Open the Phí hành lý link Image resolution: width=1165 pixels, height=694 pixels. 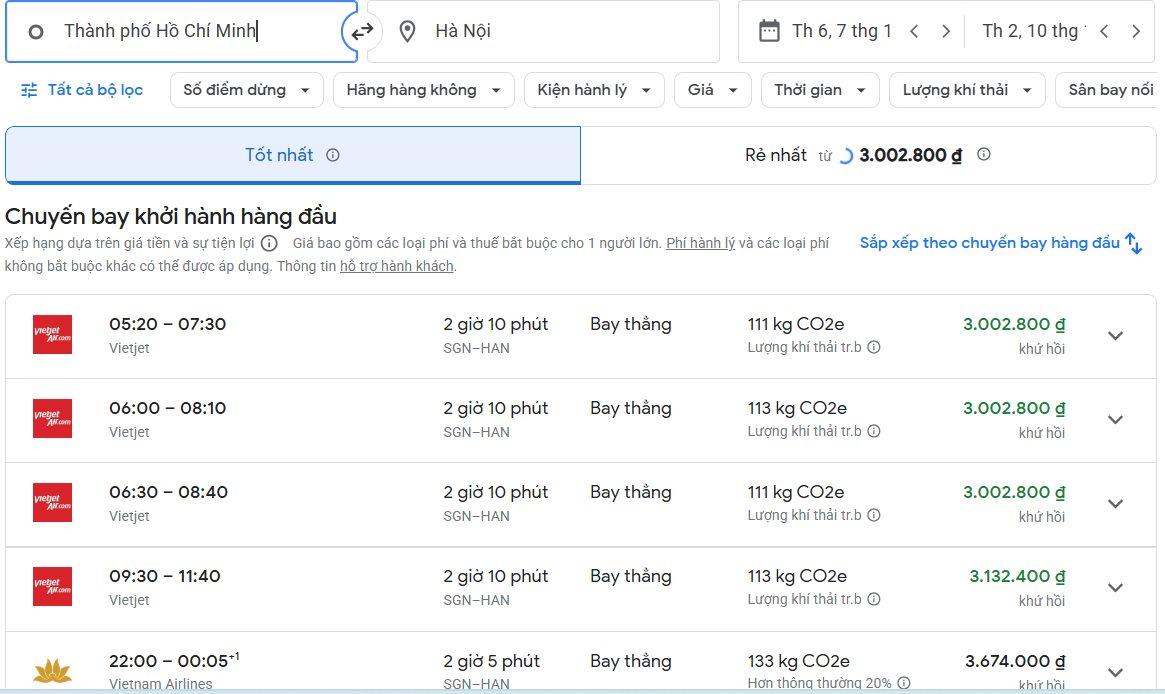point(701,243)
